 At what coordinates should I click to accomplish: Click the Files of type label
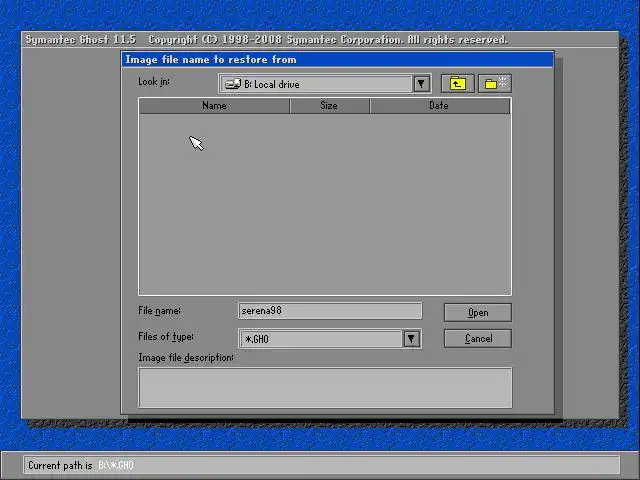pyautogui.click(x=166, y=337)
